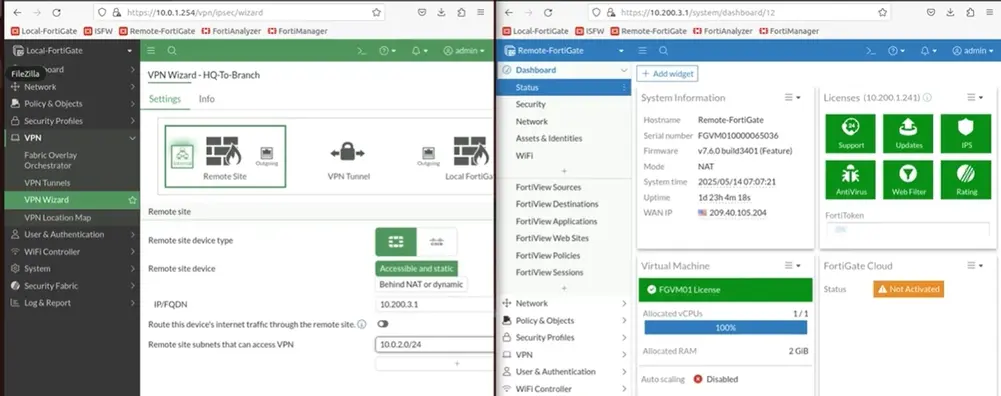The height and width of the screenshot is (396, 1001).
Task: Open FortiAnalyzer bookmark in right window
Action: [x=723, y=31]
